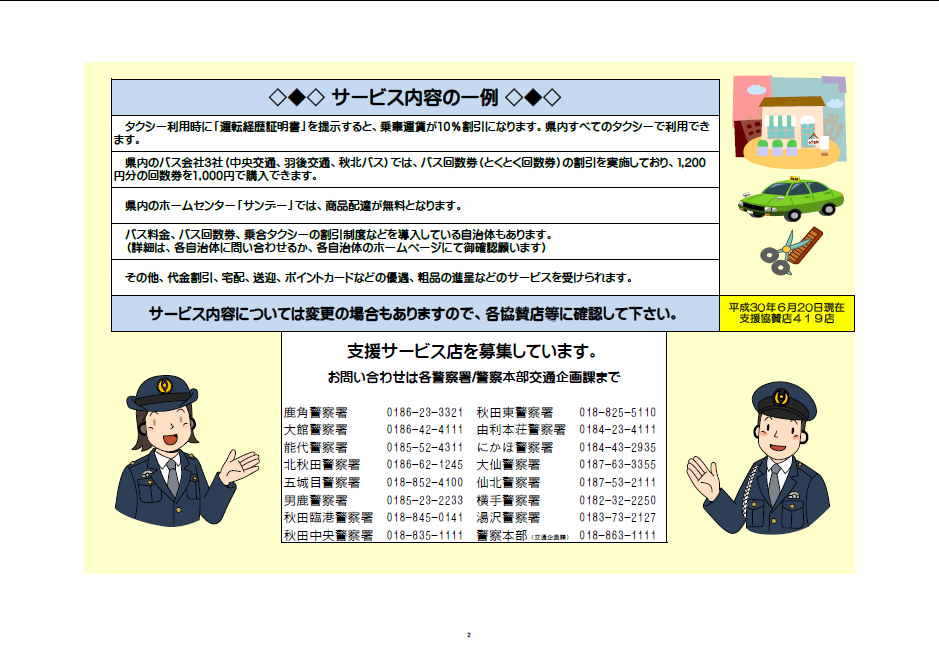Screen dimensions: 939x664
Task: Click the 秋田中央警察署 phone number 018-835-1111
Action: pos(424,535)
